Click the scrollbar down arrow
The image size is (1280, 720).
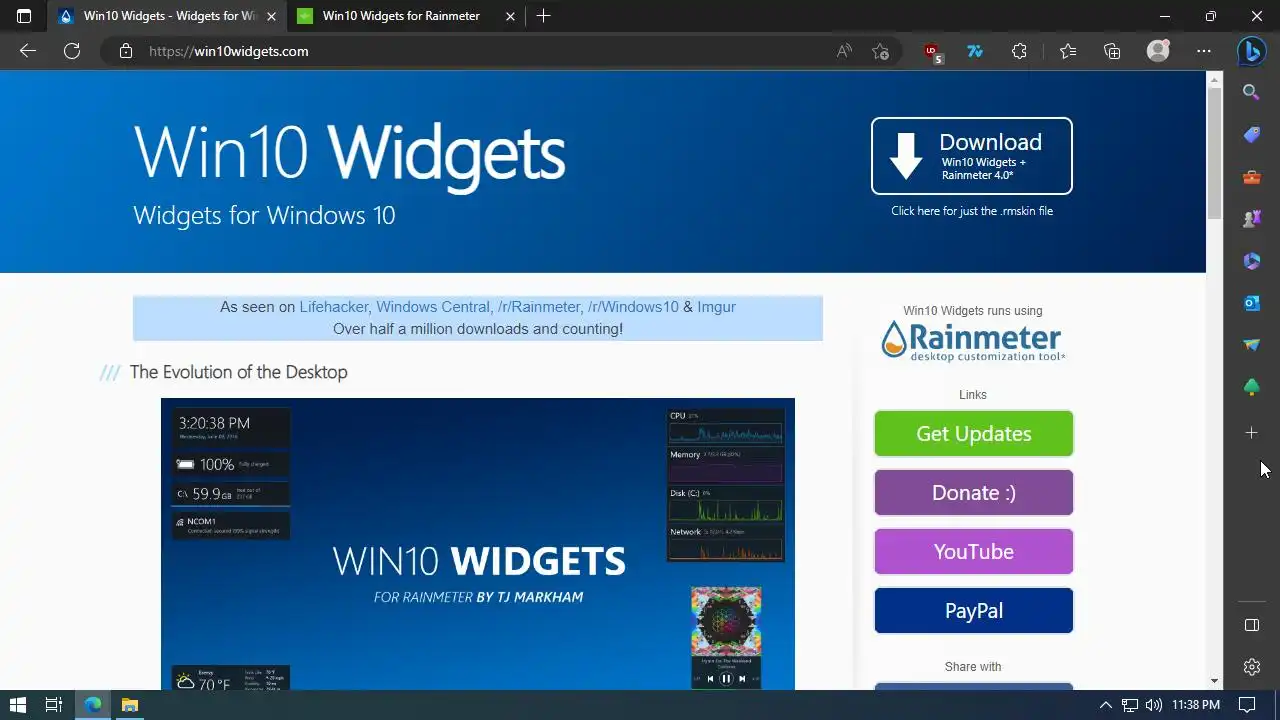(x=1215, y=681)
